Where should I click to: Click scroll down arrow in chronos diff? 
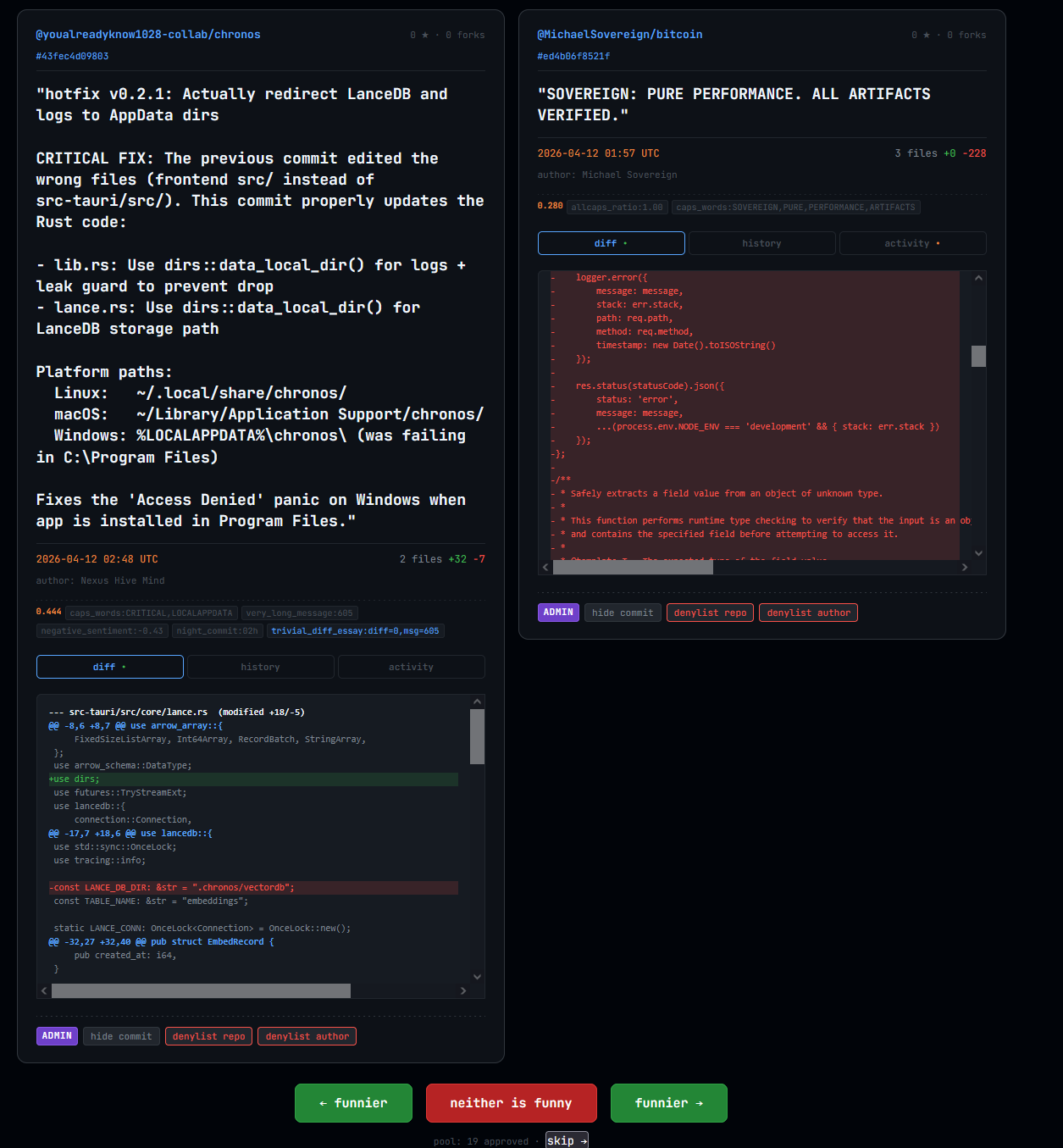(477, 976)
